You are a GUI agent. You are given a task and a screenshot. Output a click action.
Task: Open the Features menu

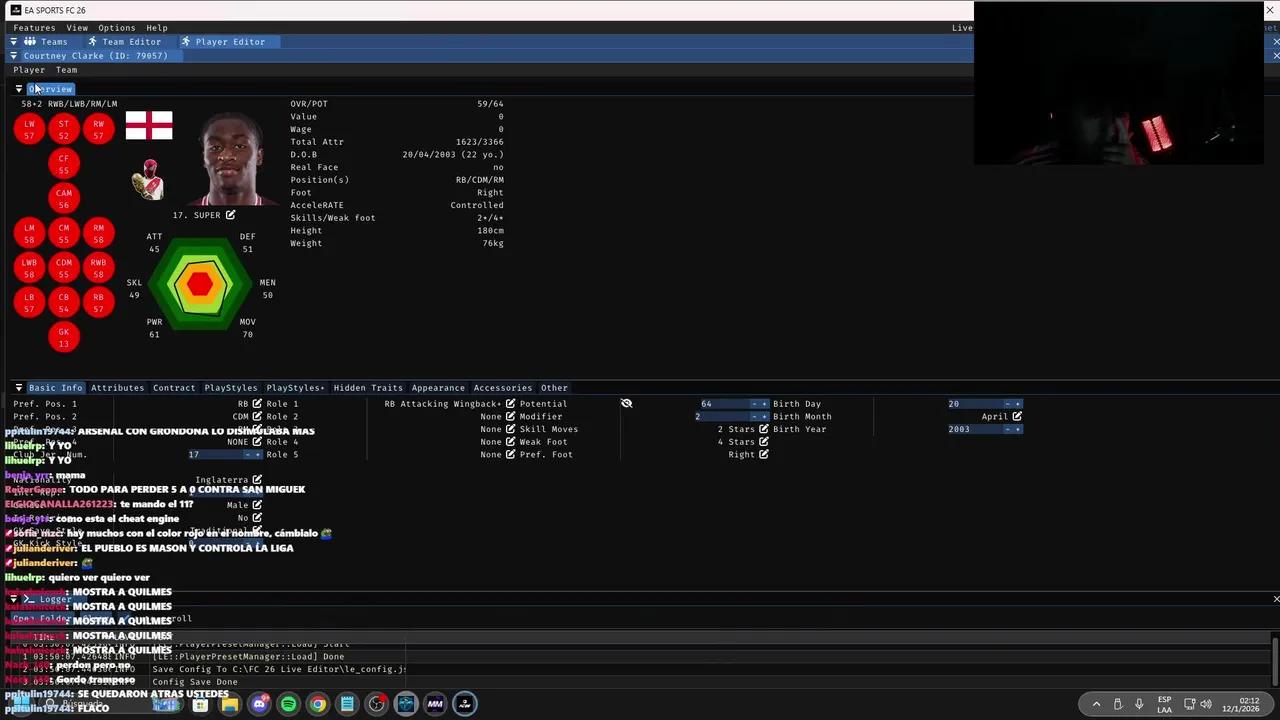[34, 28]
